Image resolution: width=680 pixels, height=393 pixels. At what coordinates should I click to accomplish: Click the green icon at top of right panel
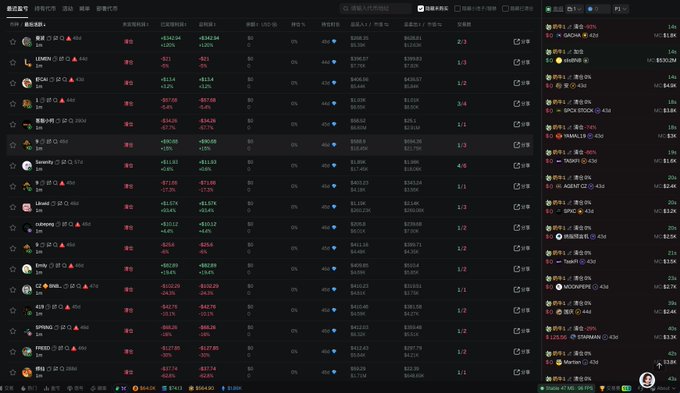pos(548,9)
